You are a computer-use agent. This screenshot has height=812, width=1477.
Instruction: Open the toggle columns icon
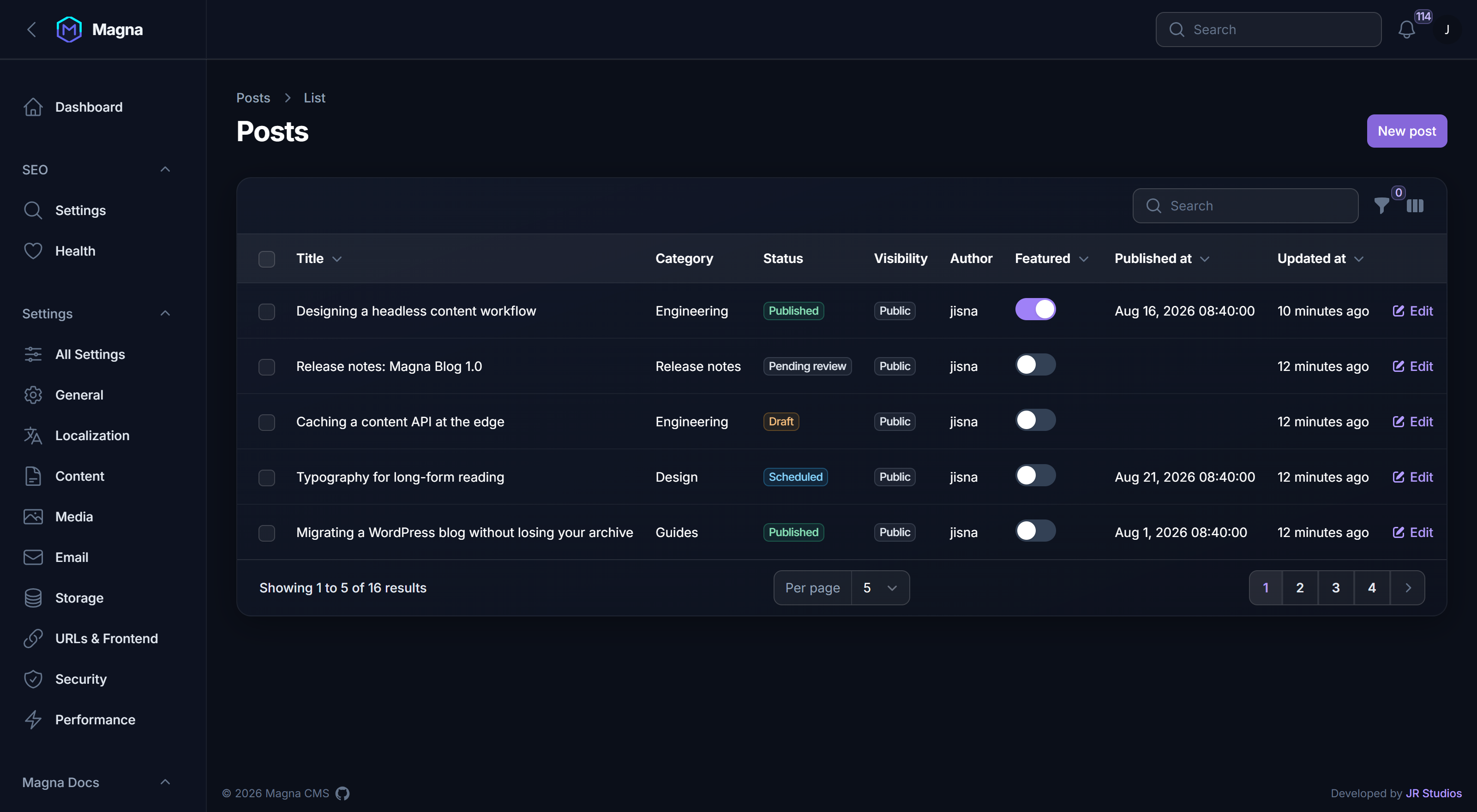1415,205
